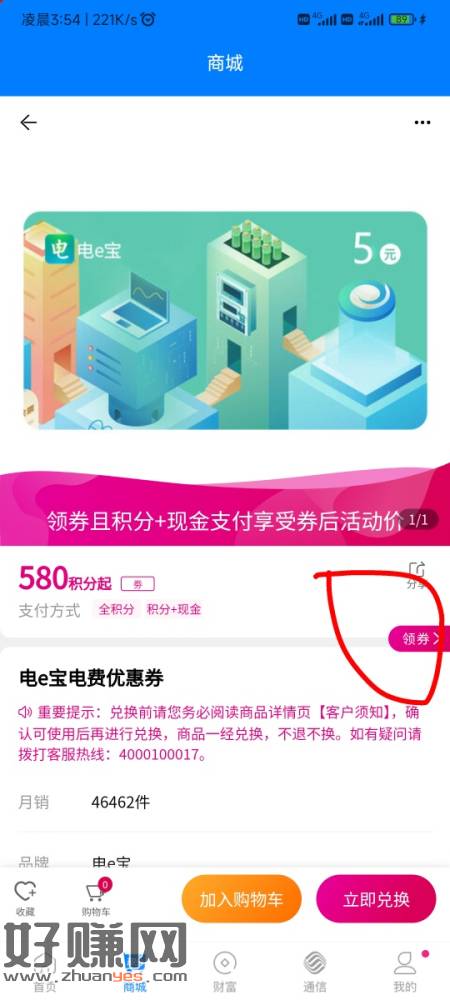Tap the 立即兑换 button

point(376,899)
